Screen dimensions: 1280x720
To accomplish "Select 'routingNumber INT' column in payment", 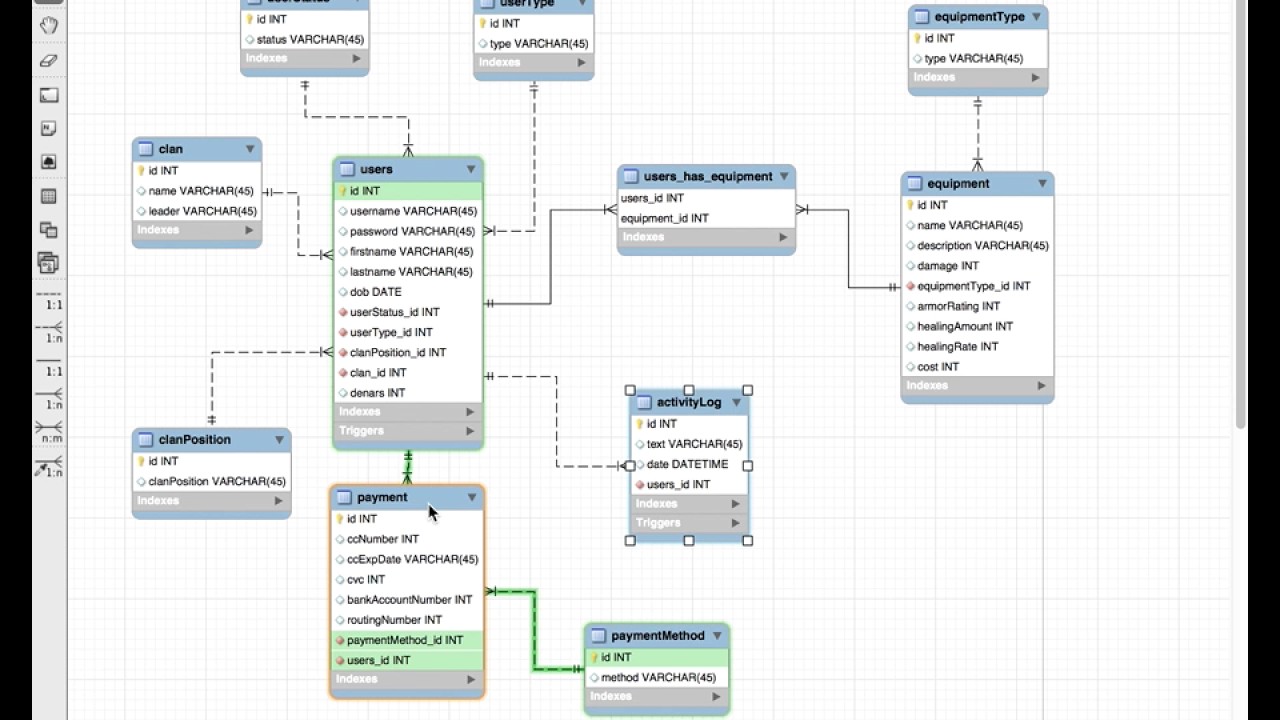I will click(x=407, y=620).
